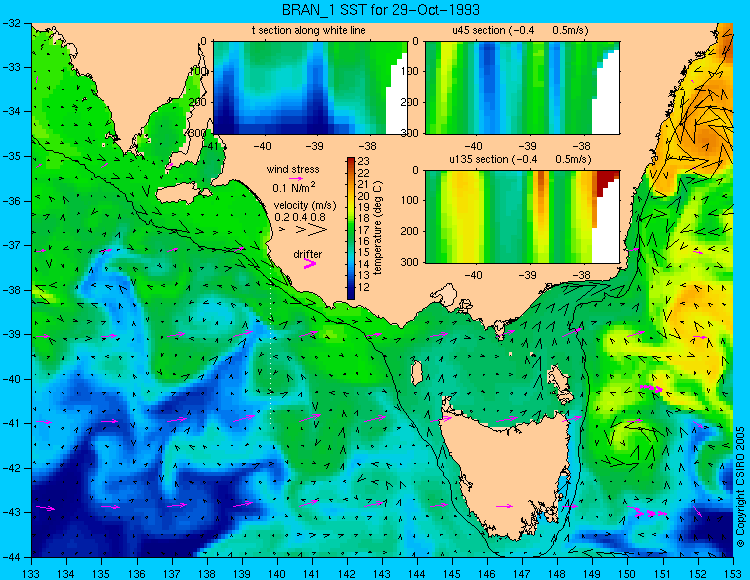
Task: Click Kangaroo Island on the map
Action: 179,194
